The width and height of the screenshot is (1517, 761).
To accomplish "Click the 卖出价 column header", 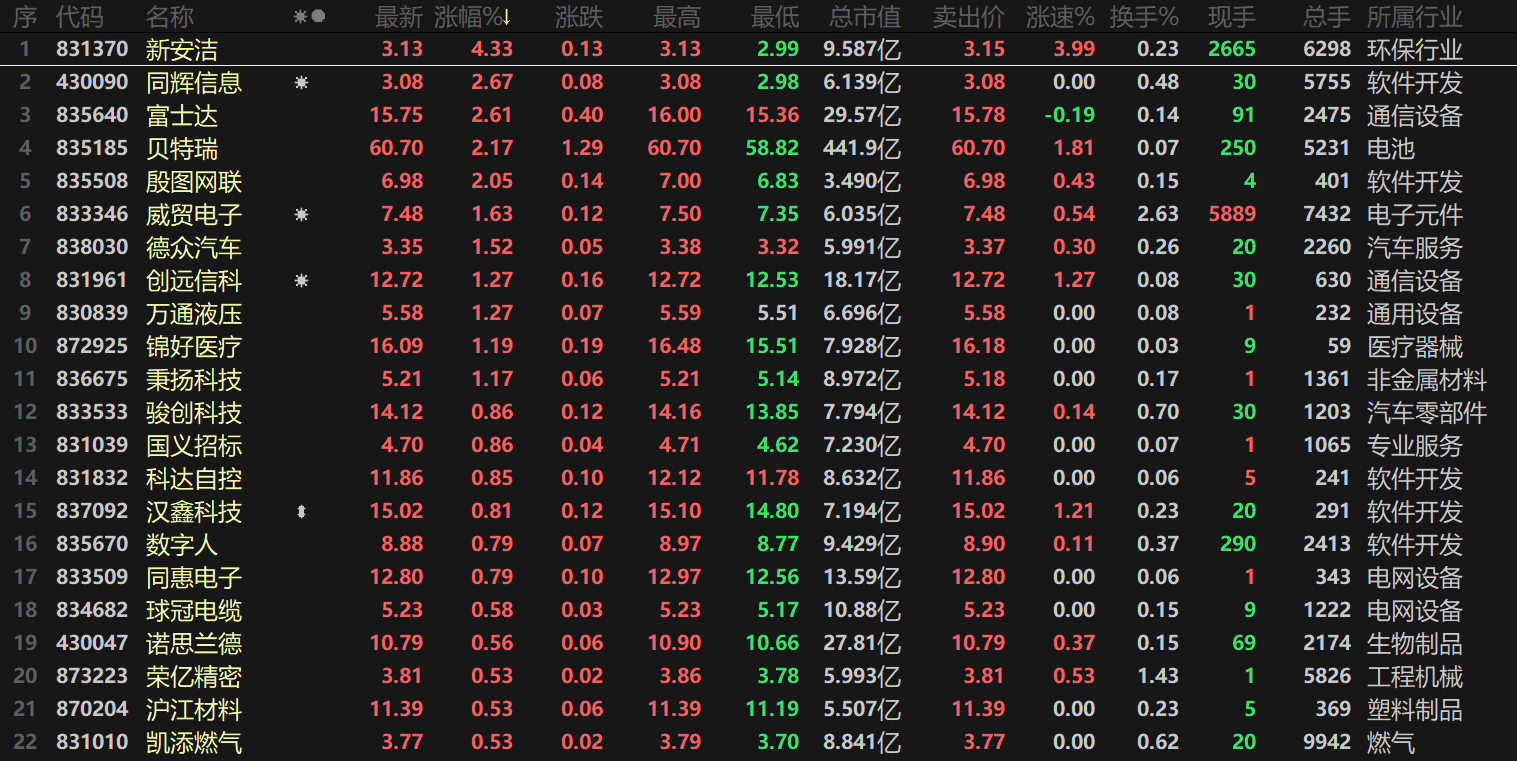I will [968, 17].
